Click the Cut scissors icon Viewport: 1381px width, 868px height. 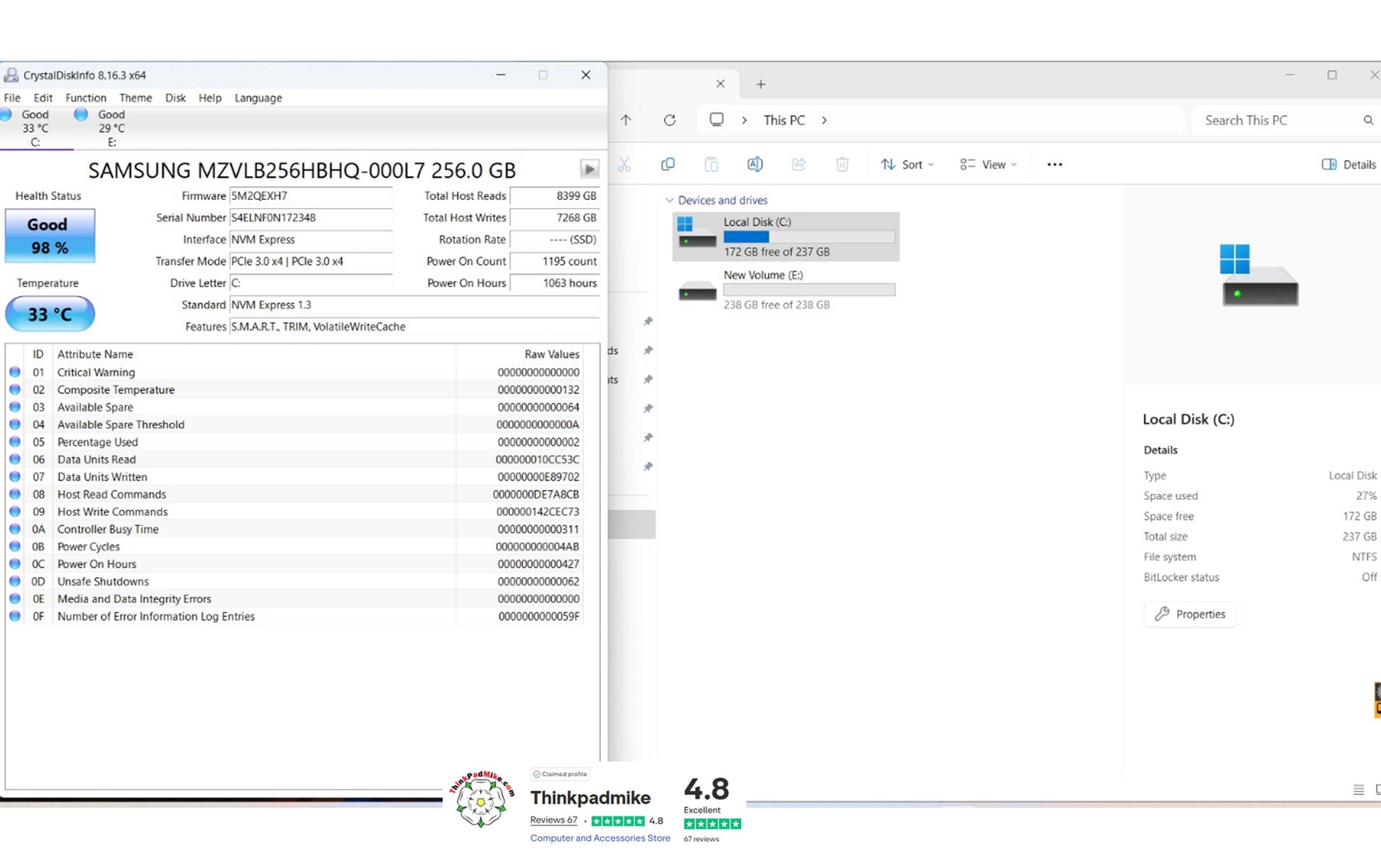tap(624, 165)
